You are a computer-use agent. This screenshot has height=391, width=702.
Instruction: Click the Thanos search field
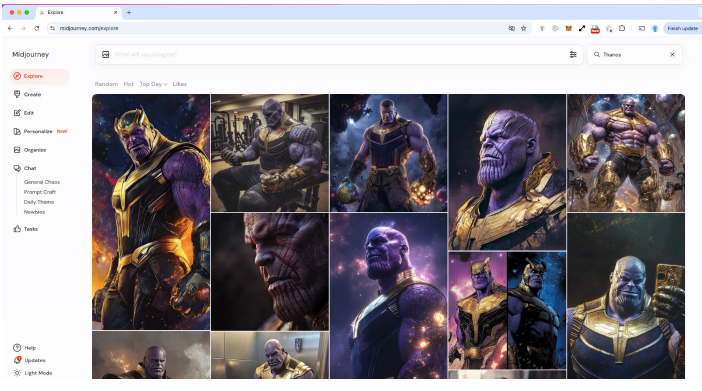click(x=634, y=55)
